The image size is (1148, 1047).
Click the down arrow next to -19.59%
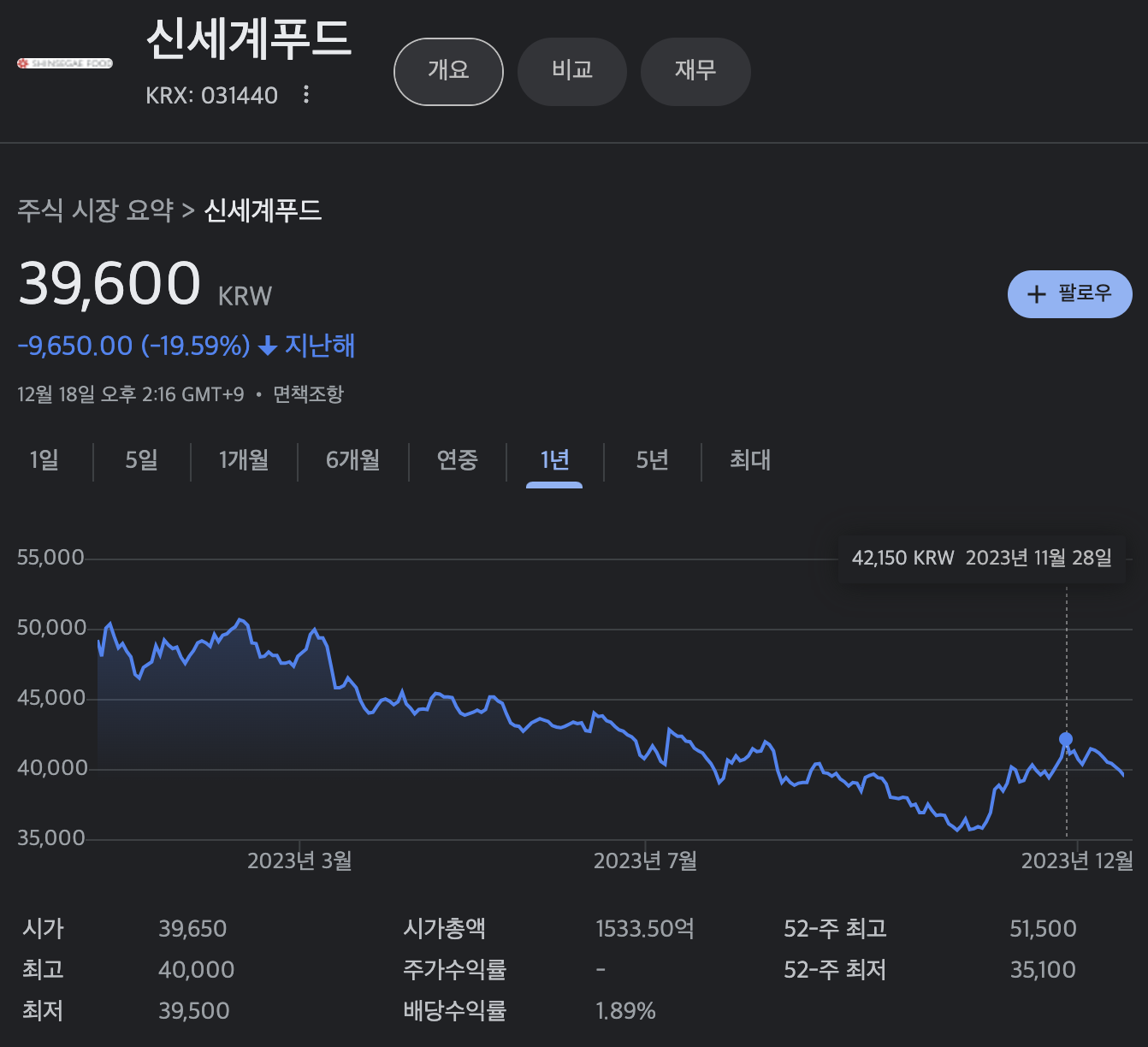pyautogui.click(x=268, y=346)
